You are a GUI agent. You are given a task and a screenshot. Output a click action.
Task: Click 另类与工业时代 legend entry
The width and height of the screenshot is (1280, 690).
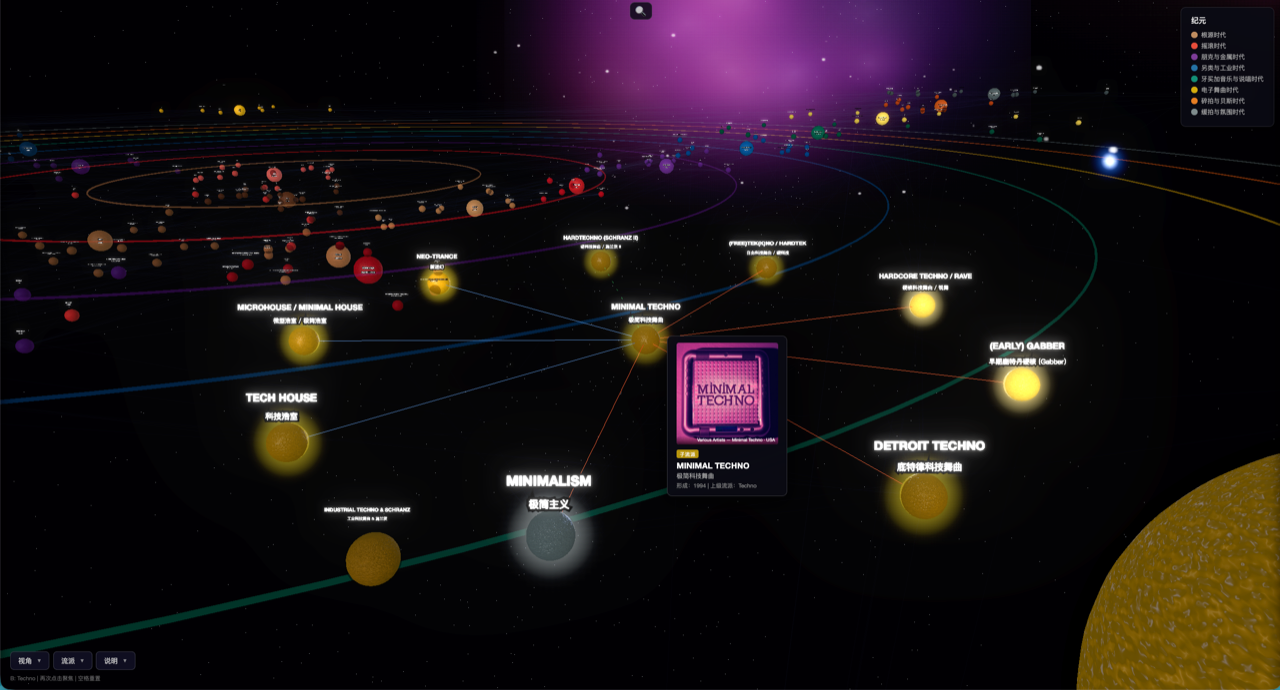click(x=1218, y=68)
